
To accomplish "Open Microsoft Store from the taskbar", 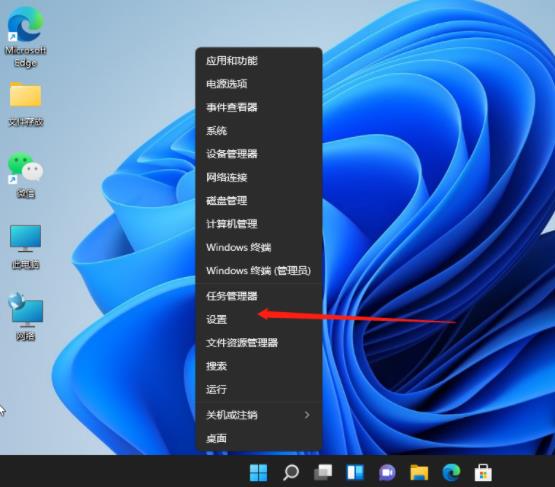I will (483, 472).
